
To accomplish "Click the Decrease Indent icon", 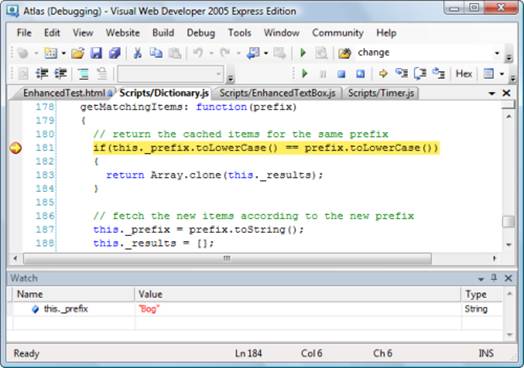I will click(x=42, y=74).
